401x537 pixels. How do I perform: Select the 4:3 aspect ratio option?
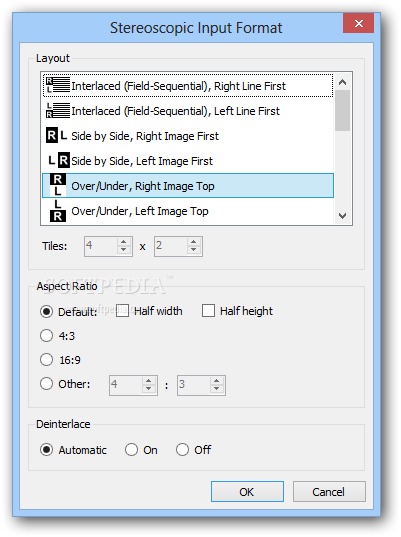46,336
